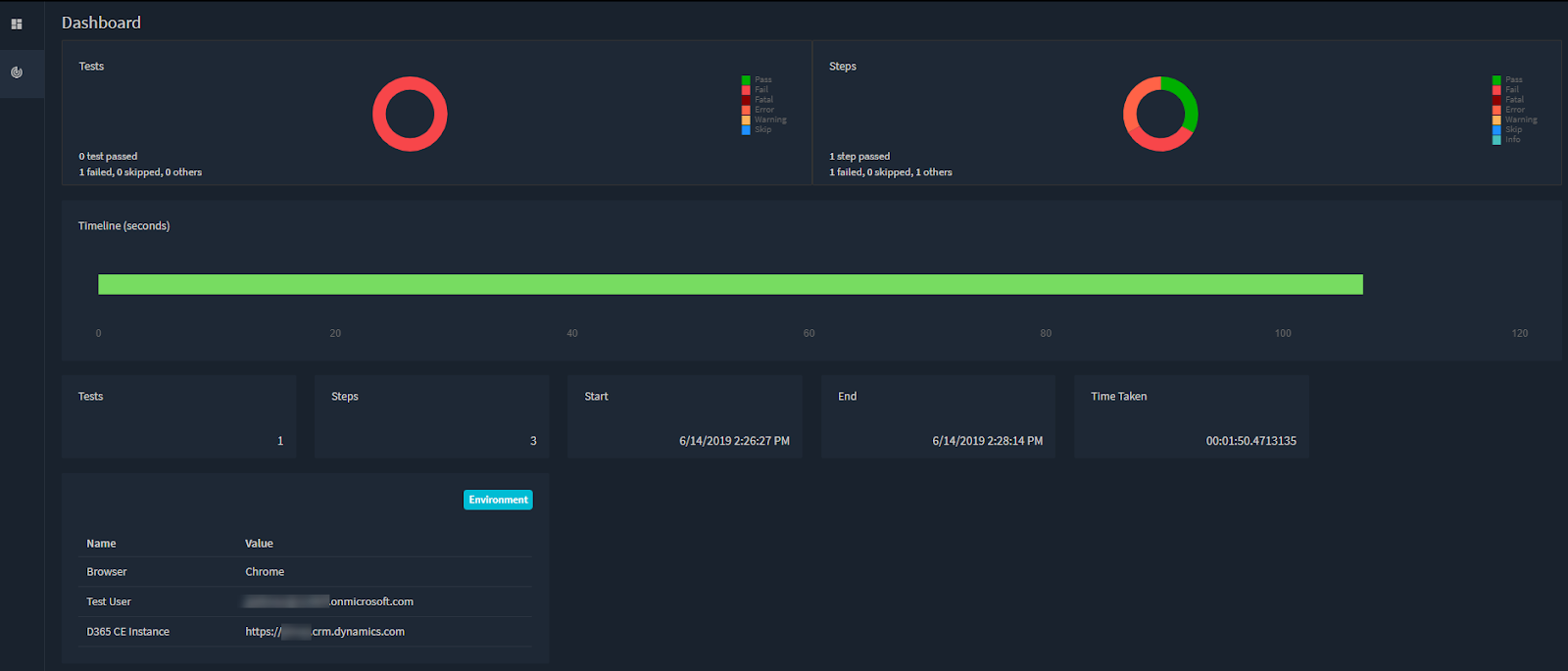Viewport: 1568px width, 671px height.
Task: Toggle Skip legend in Tests chart
Action: tap(757, 129)
